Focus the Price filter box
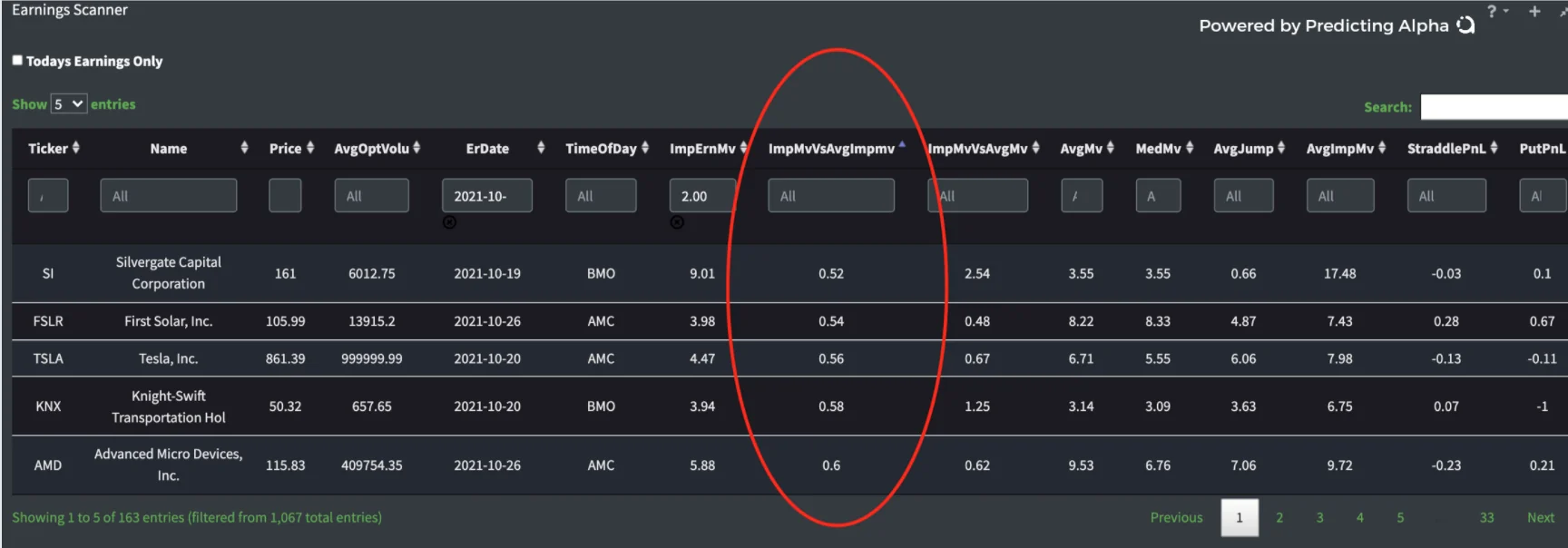 (x=285, y=195)
